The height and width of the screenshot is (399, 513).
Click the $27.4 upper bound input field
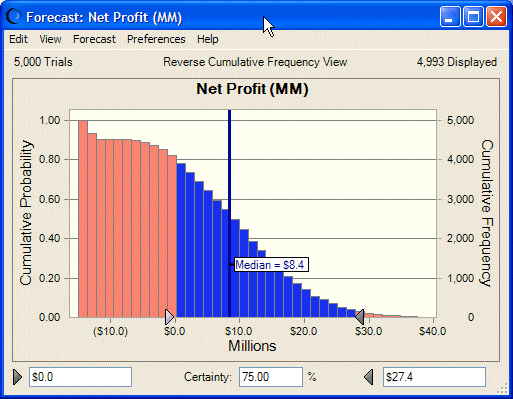coord(434,377)
